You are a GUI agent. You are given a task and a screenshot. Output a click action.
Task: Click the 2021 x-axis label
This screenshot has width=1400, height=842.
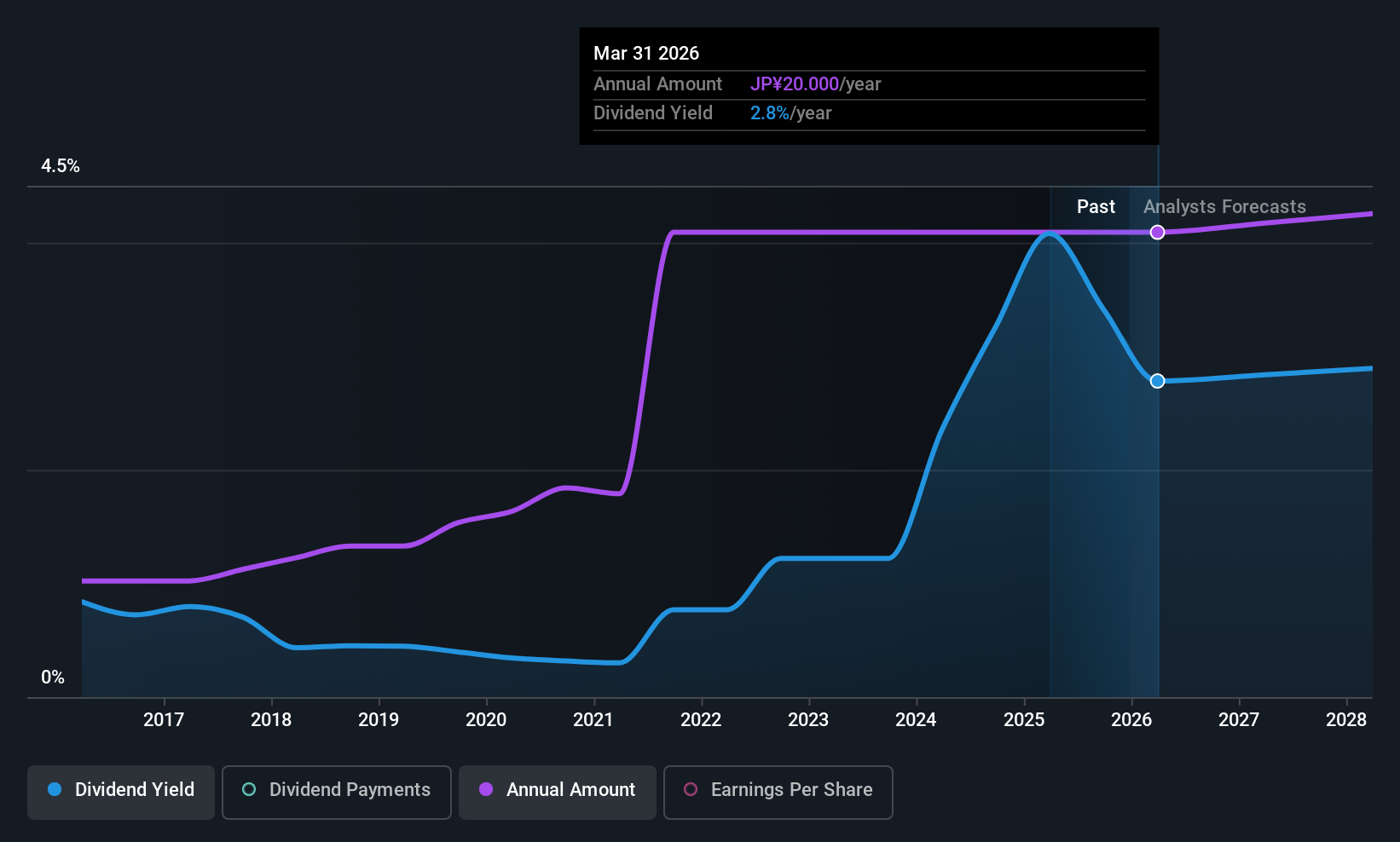(593, 720)
